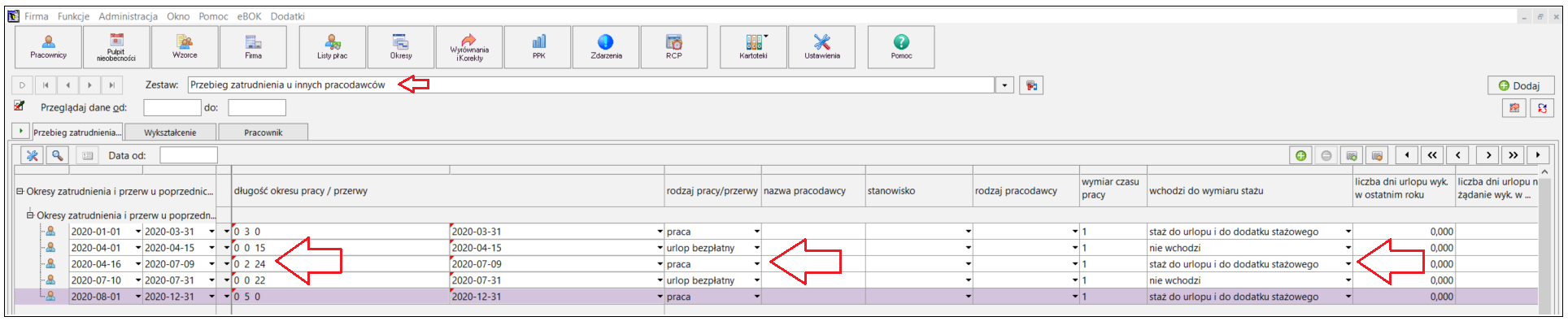Click the refresh arrows icon below Dodaj

1542,107
